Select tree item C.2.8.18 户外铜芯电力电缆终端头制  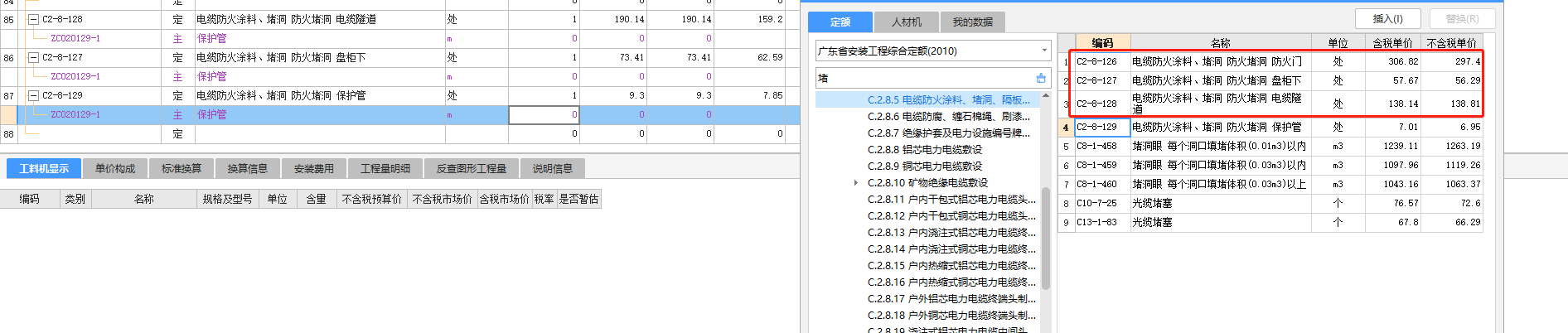click(x=951, y=315)
